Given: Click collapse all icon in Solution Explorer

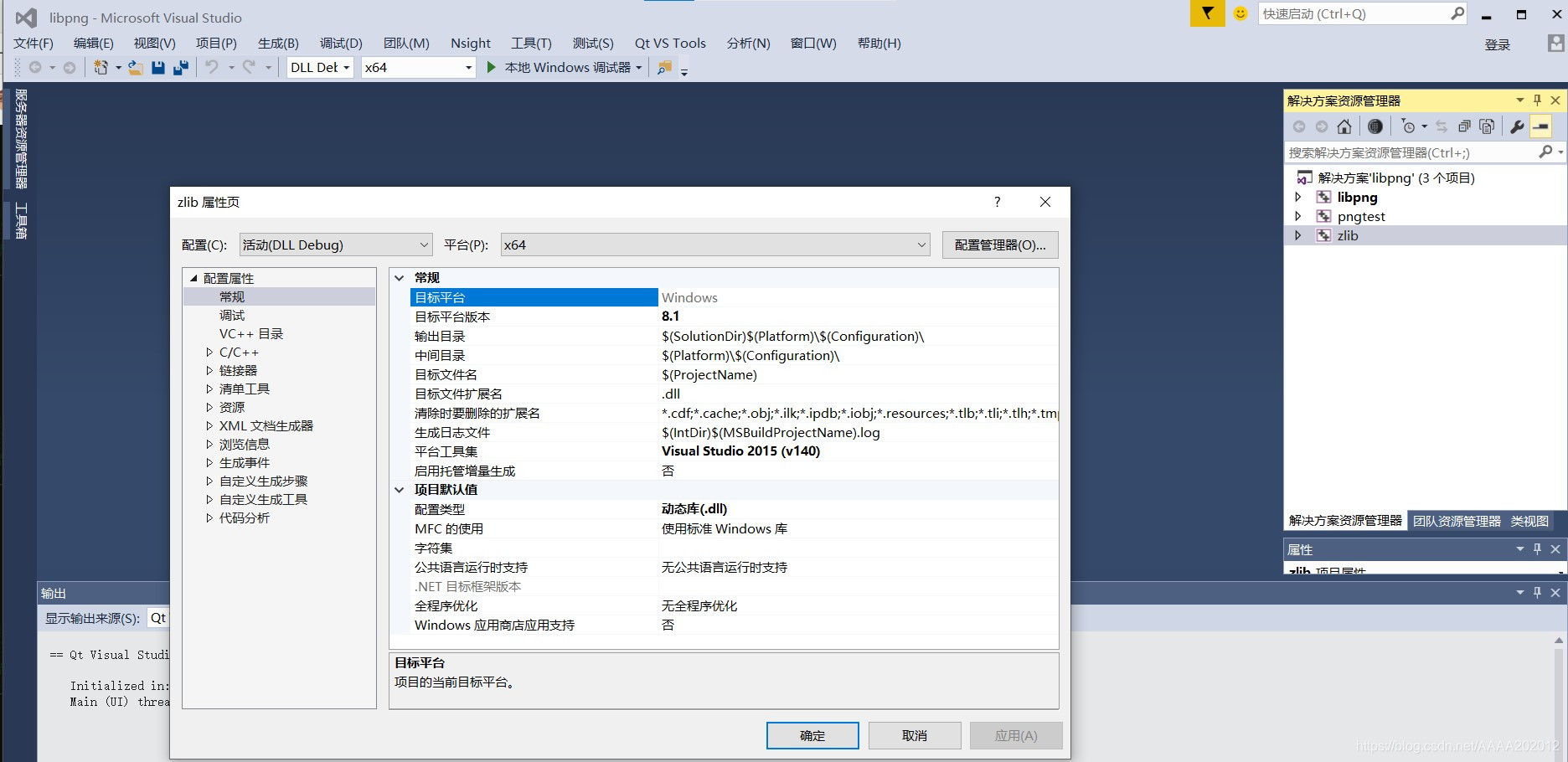Looking at the screenshot, I should [1464, 126].
